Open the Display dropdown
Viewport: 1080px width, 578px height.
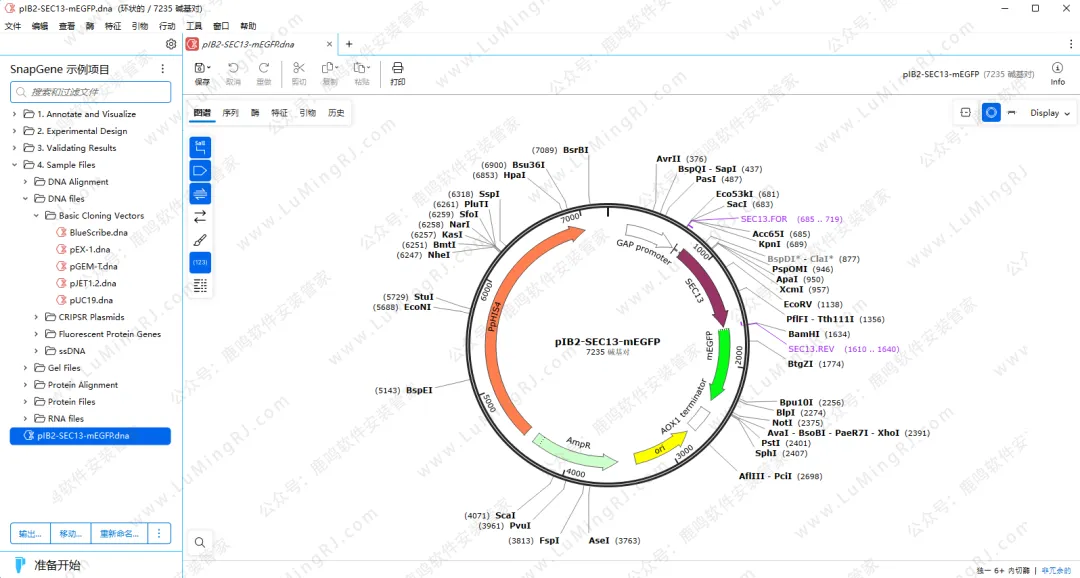pos(1049,113)
